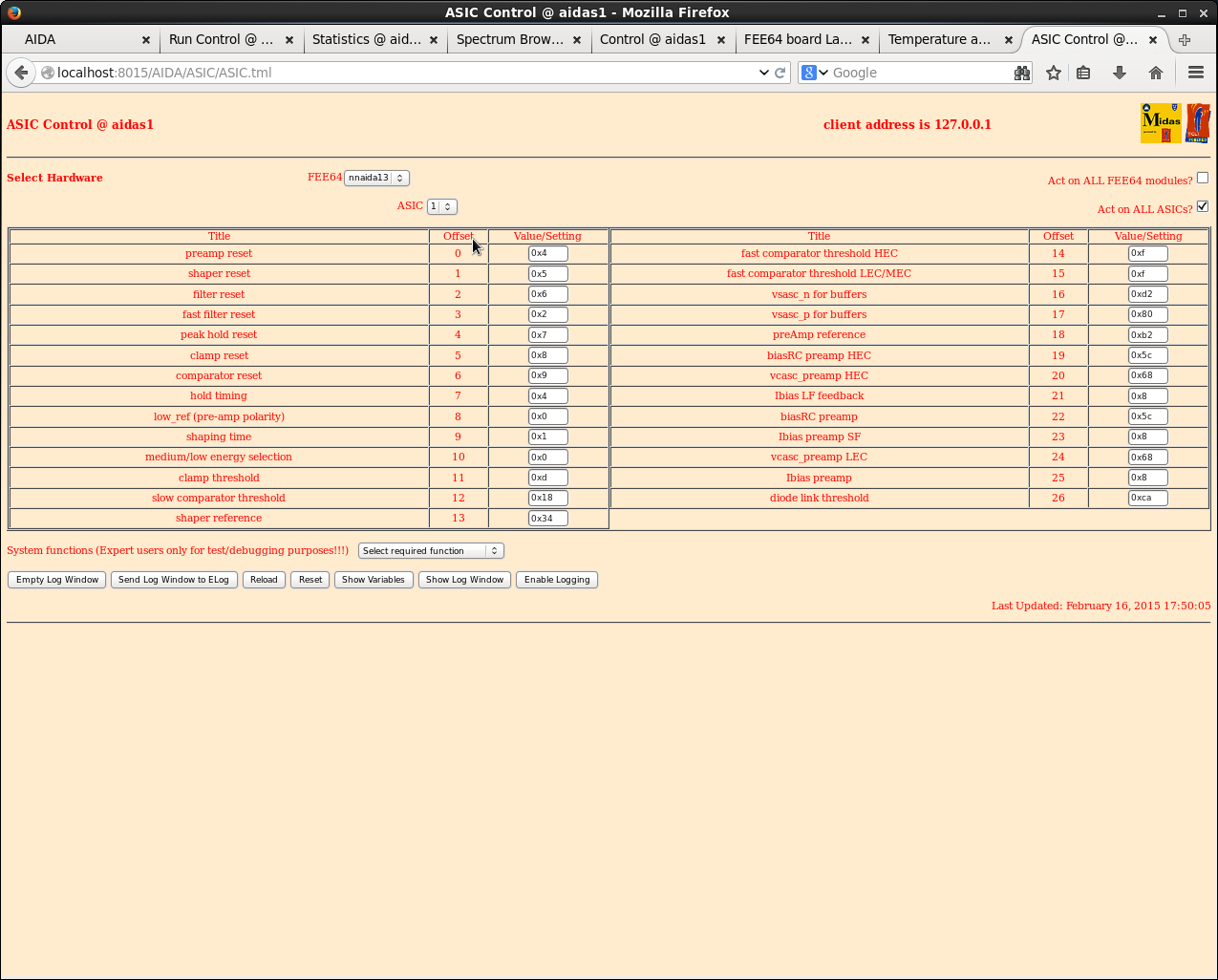This screenshot has width=1218, height=980.
Task: Open the ASIC number dropdown
Action: point(441,206)
